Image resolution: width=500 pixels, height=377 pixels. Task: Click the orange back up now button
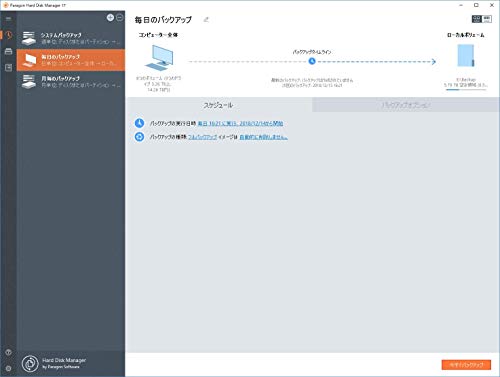466,365
